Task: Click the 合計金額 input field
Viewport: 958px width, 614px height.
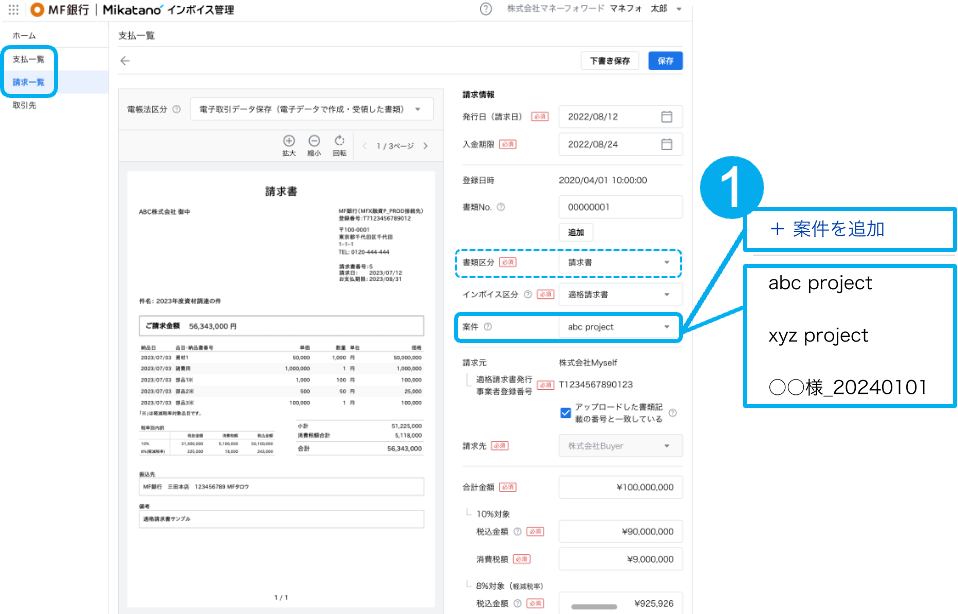Action: pyautogui.click(x=620, y=488)
